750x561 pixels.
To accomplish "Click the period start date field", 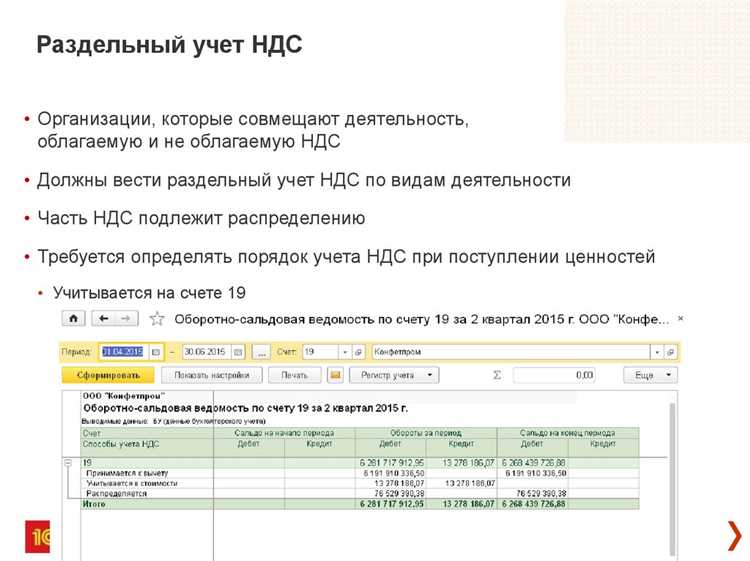I will click(x=124, y=352).
